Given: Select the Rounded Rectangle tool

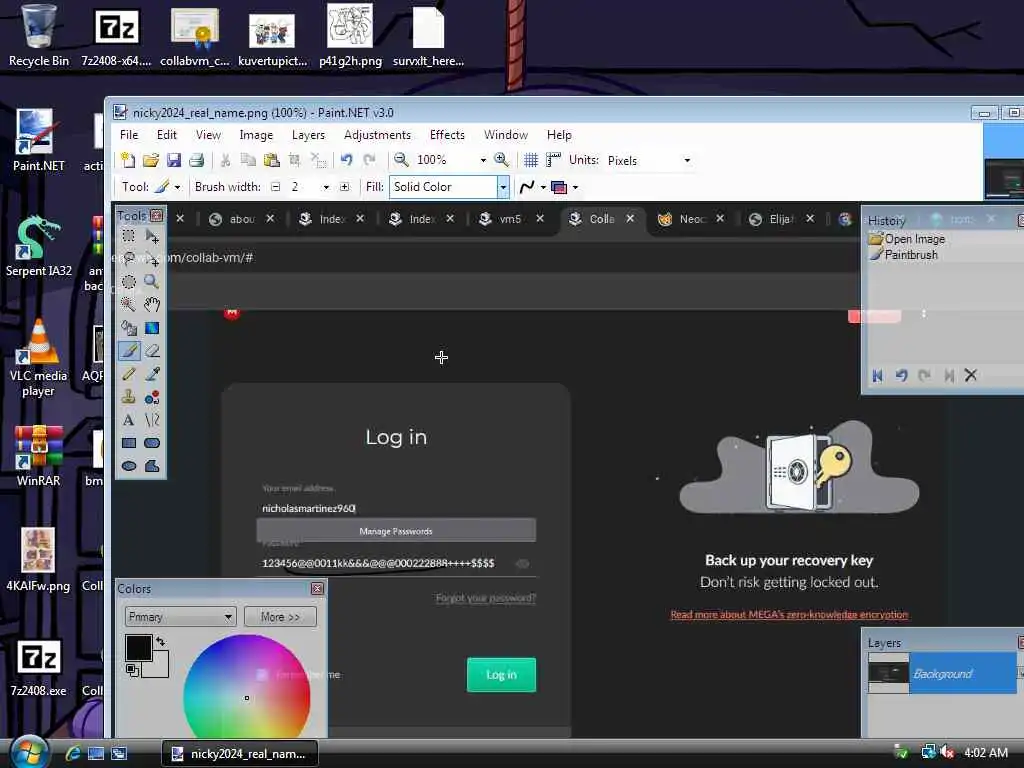Looking at the screenshot, I should pos(152,443).
